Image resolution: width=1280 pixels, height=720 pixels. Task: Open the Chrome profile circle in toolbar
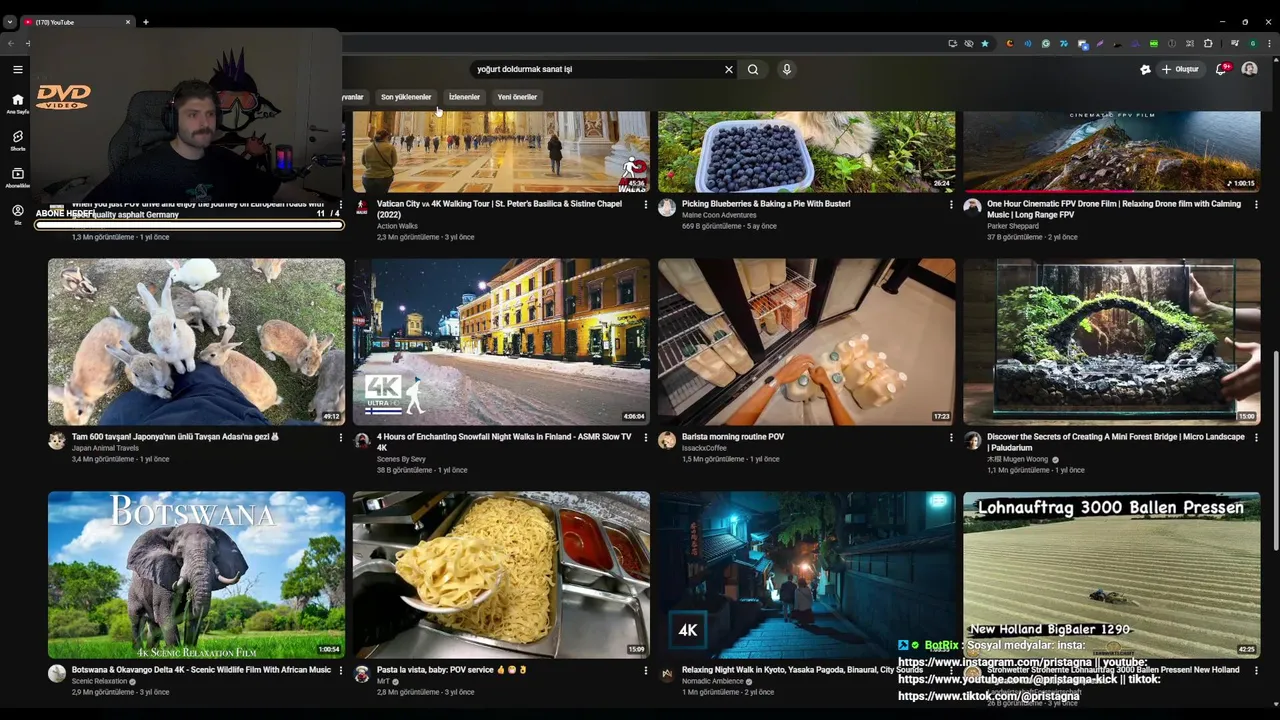(x=1253, y=43)
